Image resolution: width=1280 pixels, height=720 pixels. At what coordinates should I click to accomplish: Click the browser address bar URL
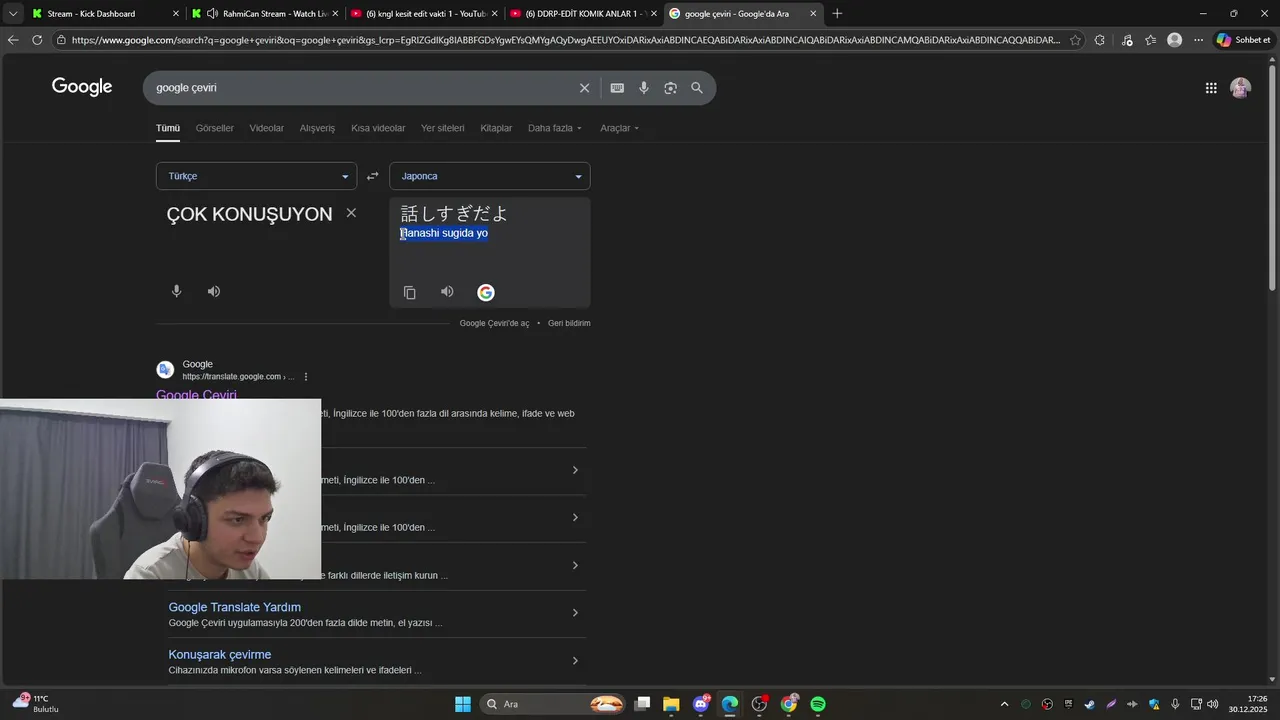click(565, 40)
